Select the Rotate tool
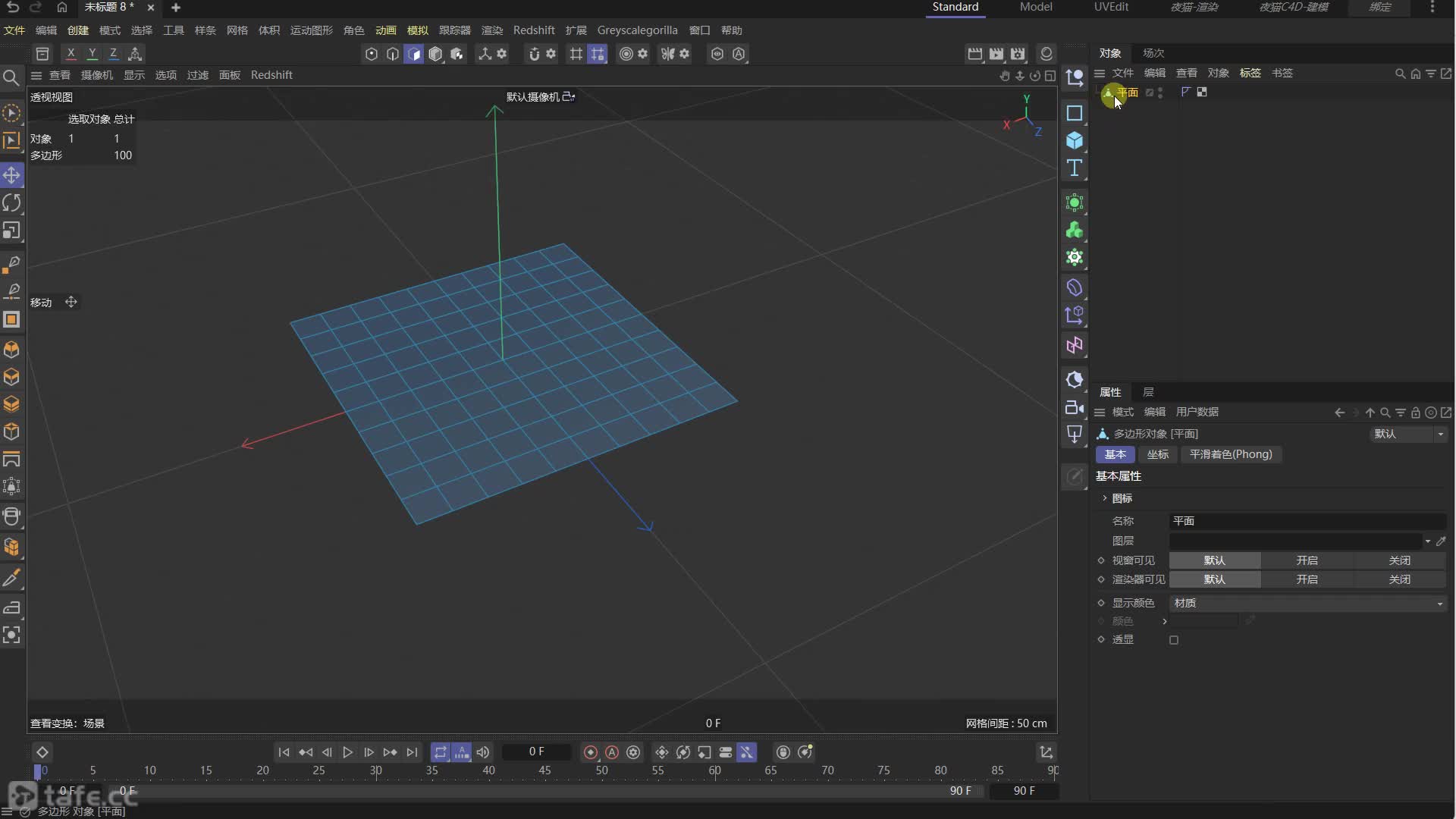 (x=11, y=202)
